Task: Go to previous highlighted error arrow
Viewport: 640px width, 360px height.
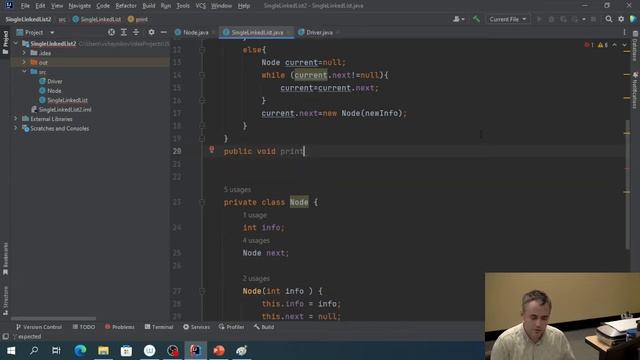Action: click(614, 45)
